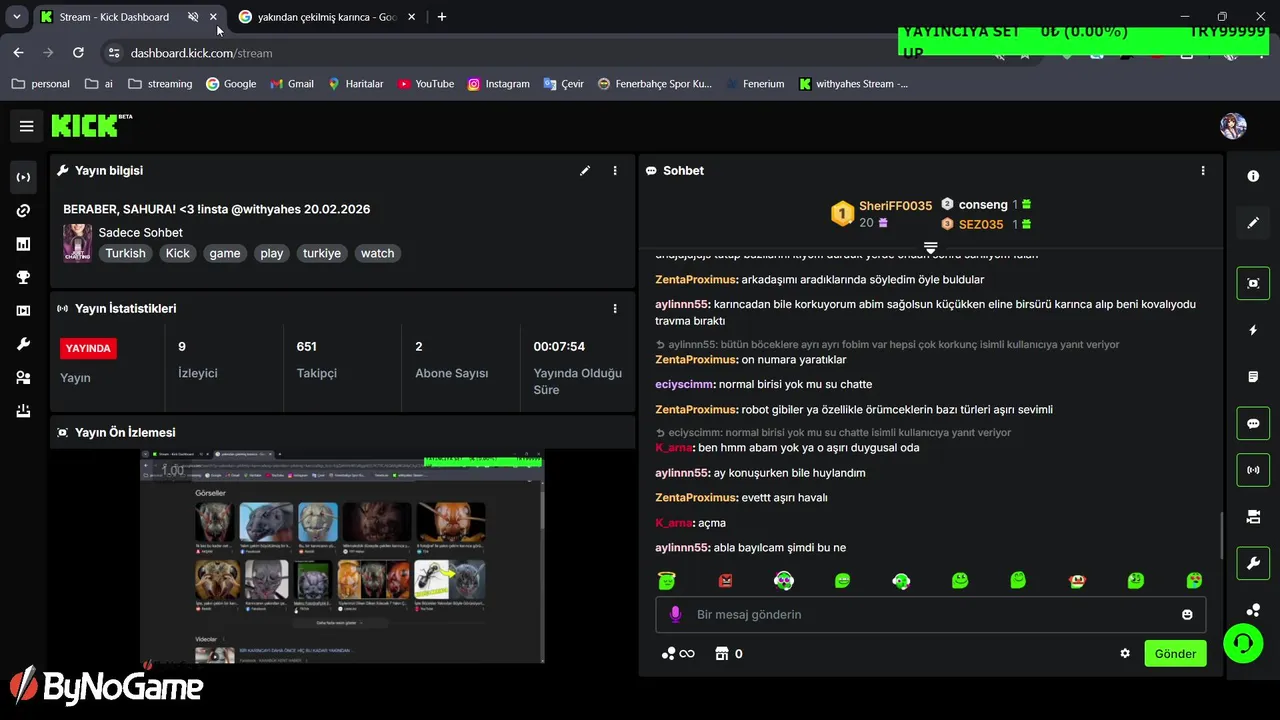Viewport: 1280px width, 720px height.
Task: Open the community people icon in left sidebar
Action: [23, 378]
